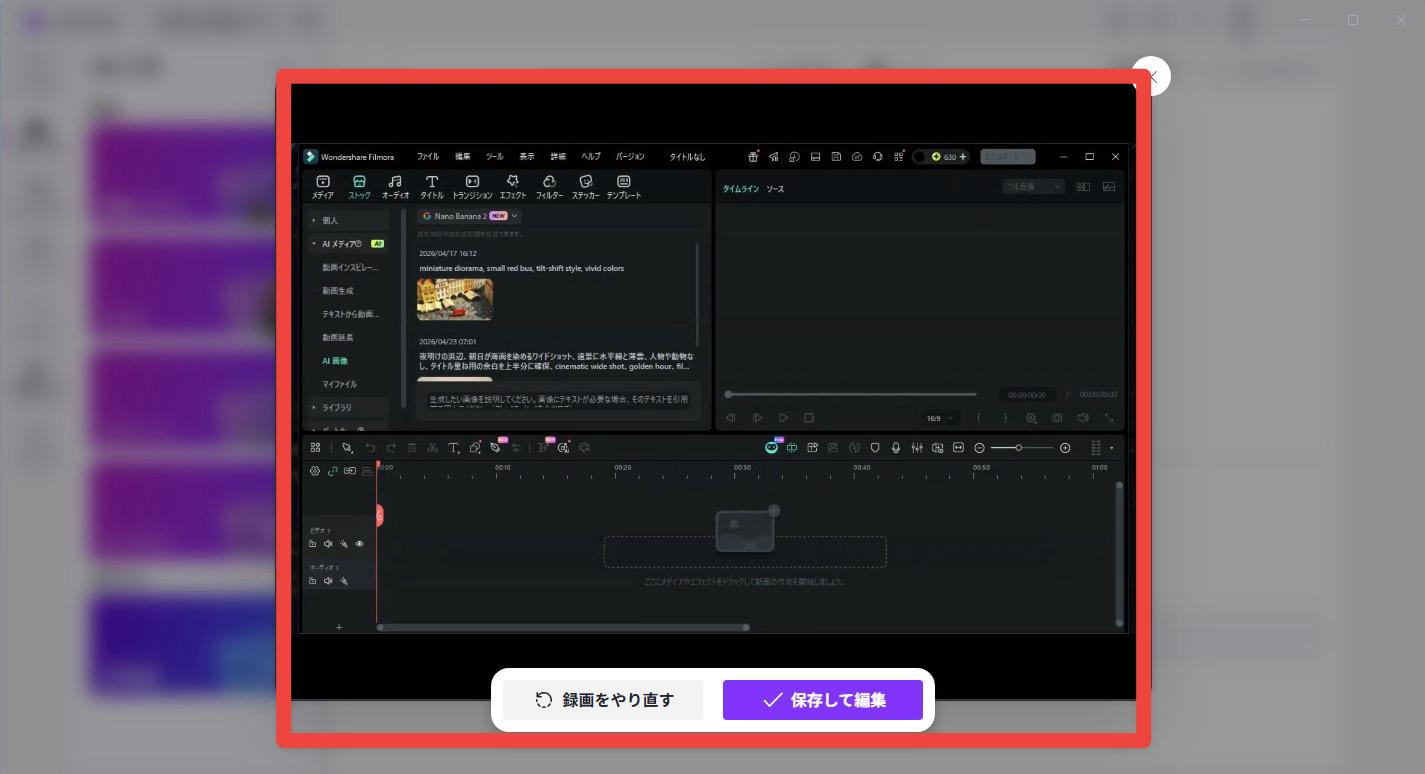
Task: Open the フィルター panel in Filmora
Action: (549, 187)
